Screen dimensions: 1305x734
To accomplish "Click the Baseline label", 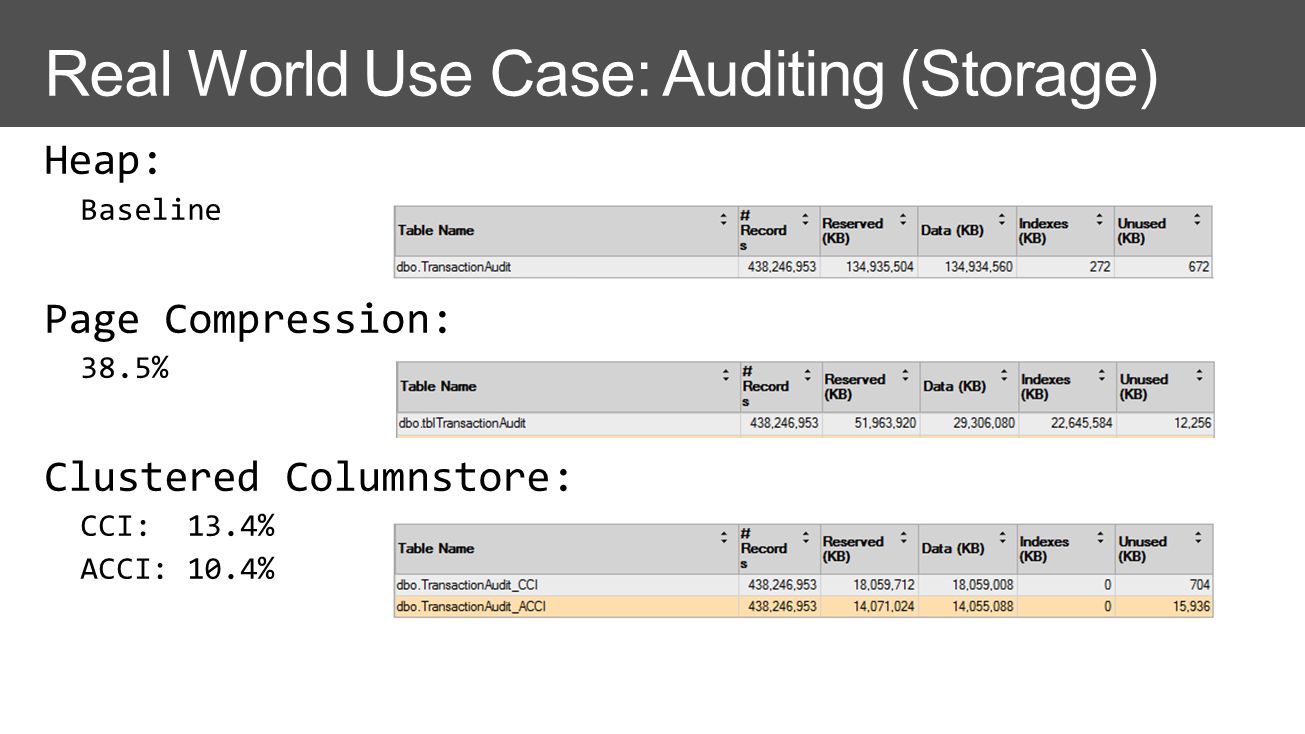I will click(151, 210).
